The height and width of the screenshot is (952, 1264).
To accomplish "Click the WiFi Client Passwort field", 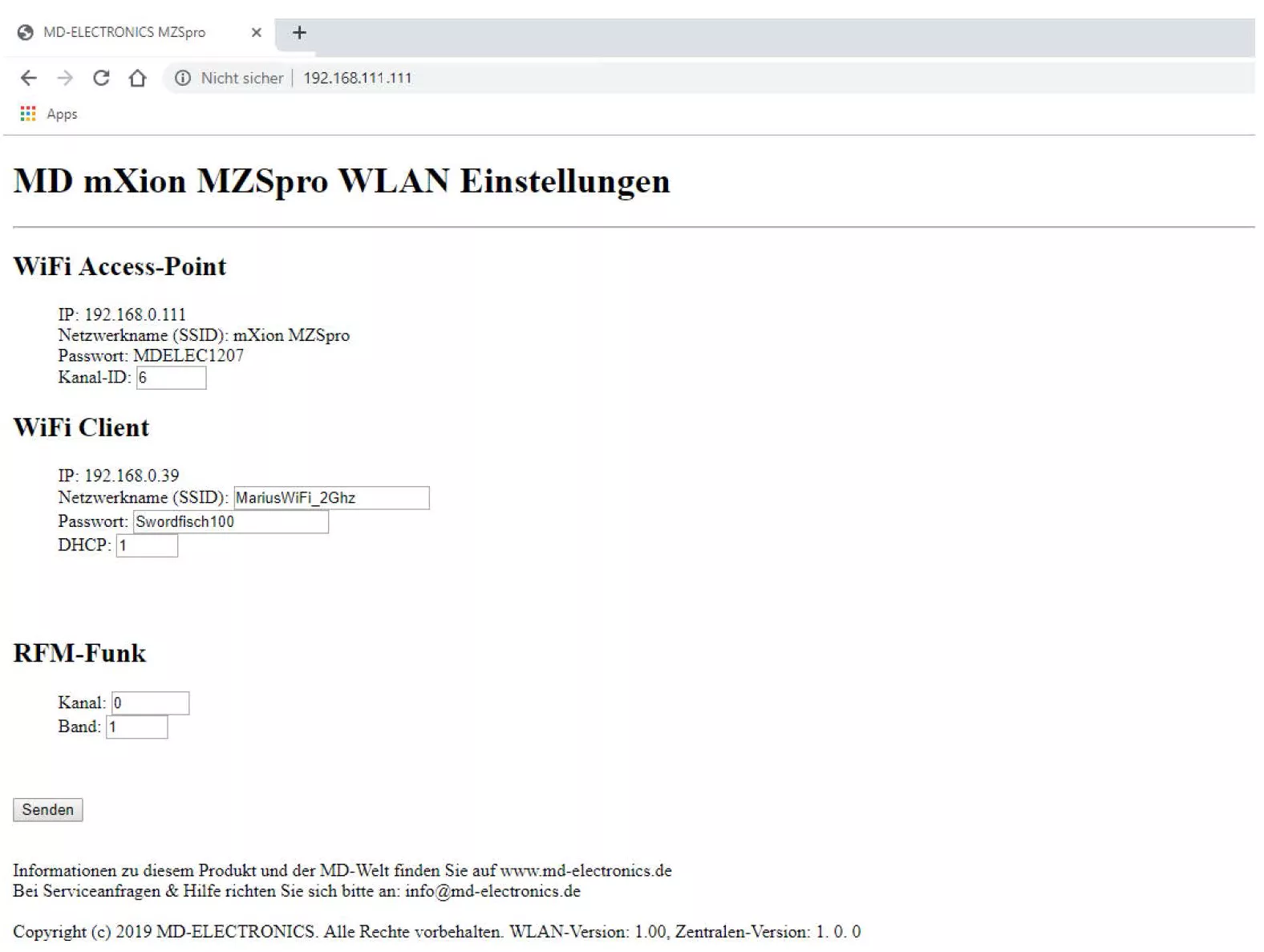I will coord(230,522).
